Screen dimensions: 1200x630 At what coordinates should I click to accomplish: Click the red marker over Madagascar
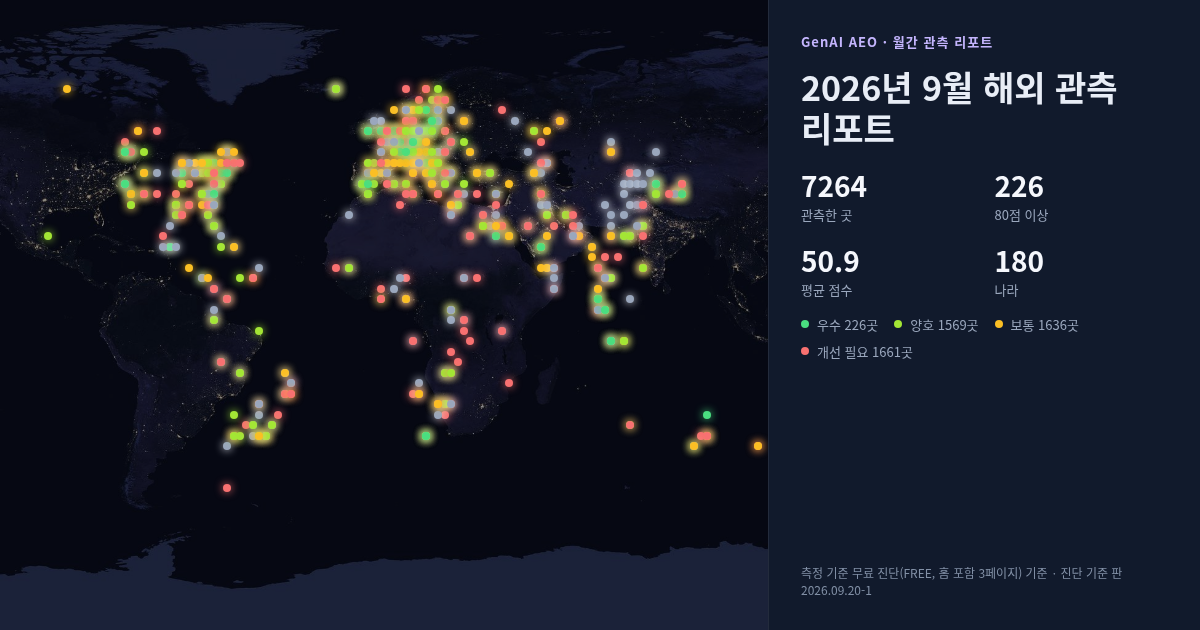pyautogui.click(x=509, y=383)
